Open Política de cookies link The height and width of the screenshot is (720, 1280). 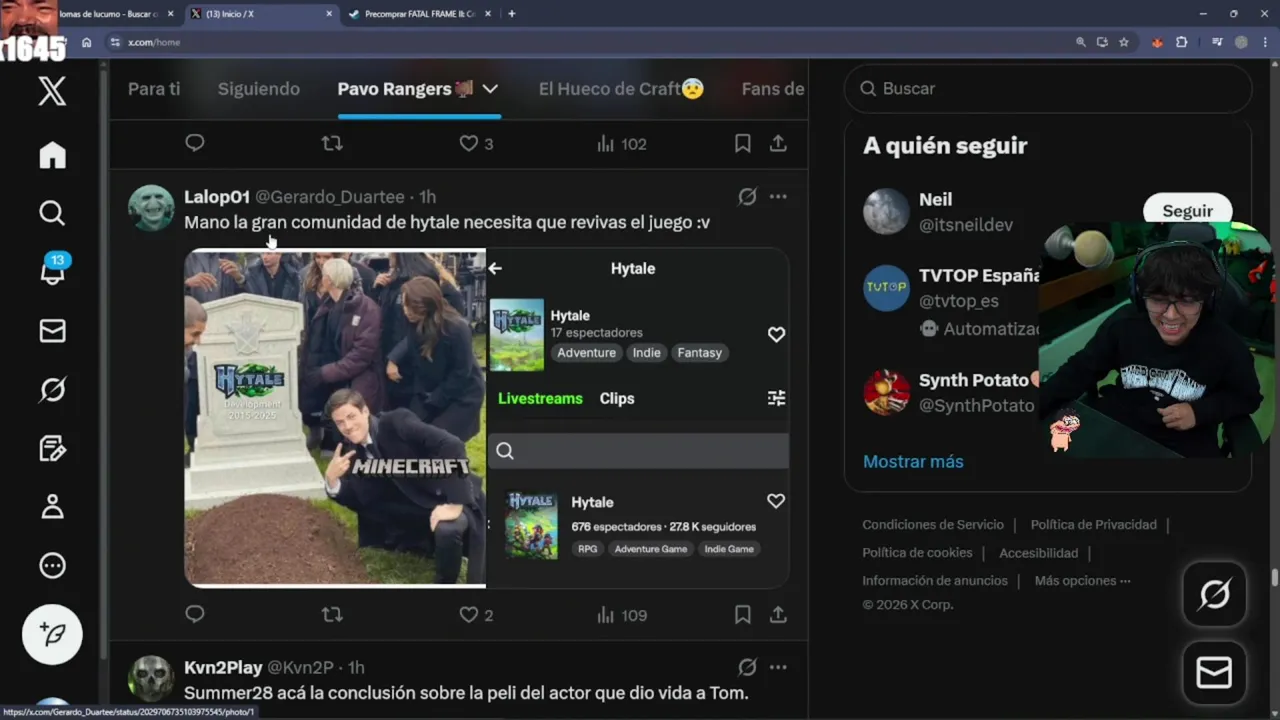917,553
